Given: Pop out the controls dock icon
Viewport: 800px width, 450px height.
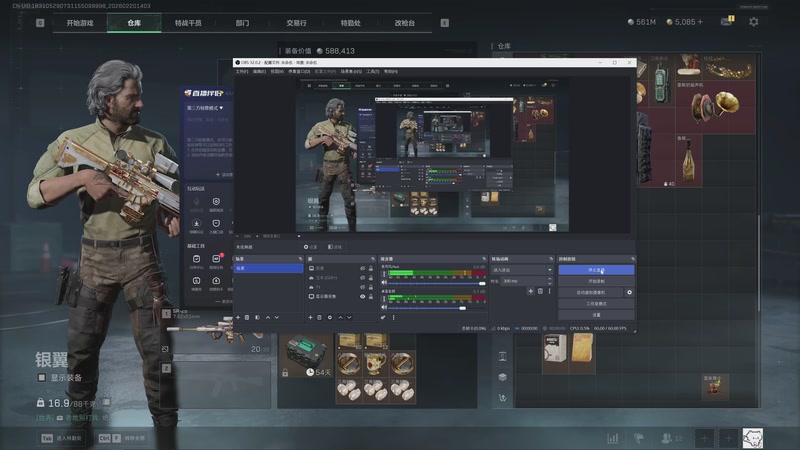Looking at the screenshot, I should click(632, 259).
